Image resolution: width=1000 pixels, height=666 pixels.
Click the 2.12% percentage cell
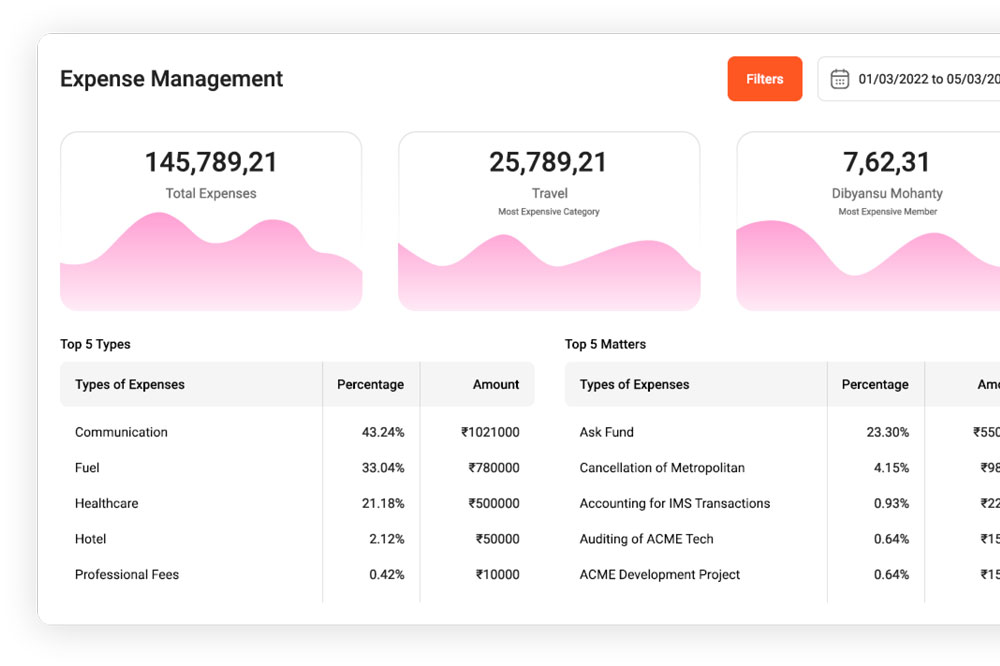[x=387, y=540]
